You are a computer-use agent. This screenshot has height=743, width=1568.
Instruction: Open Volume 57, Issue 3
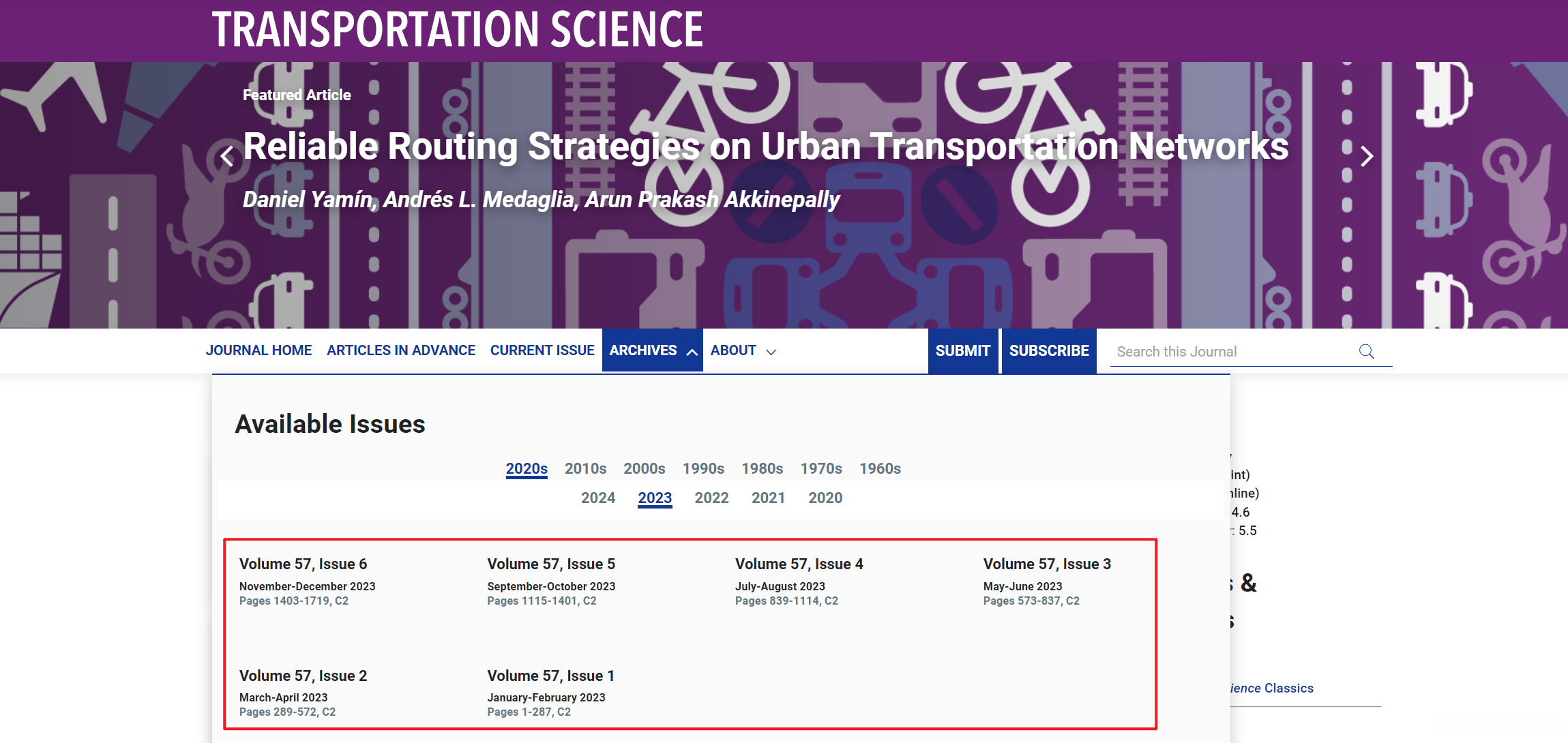(1047, 564)
